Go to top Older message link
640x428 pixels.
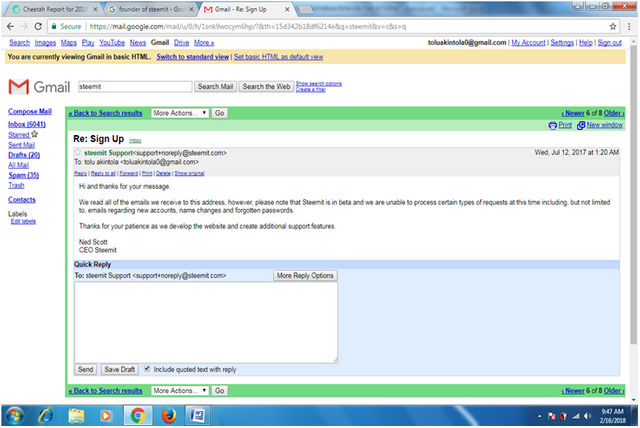pyautogui.click(x=614, y=113)
